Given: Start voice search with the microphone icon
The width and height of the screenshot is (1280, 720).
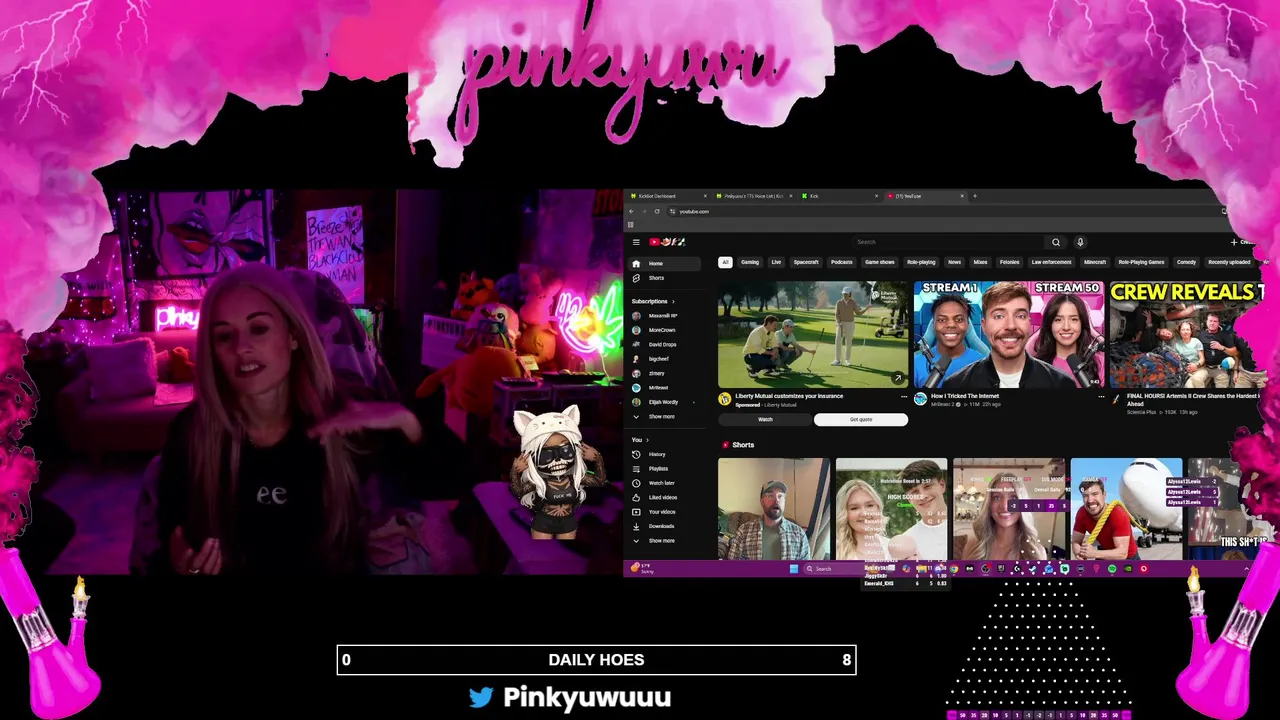Looking at the screenshot, I should (1080, 242).
